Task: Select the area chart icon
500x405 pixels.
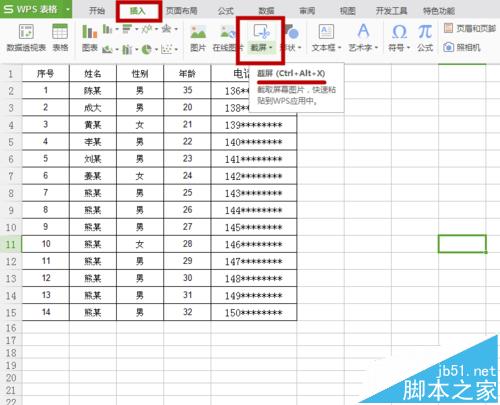Action: 107,49
